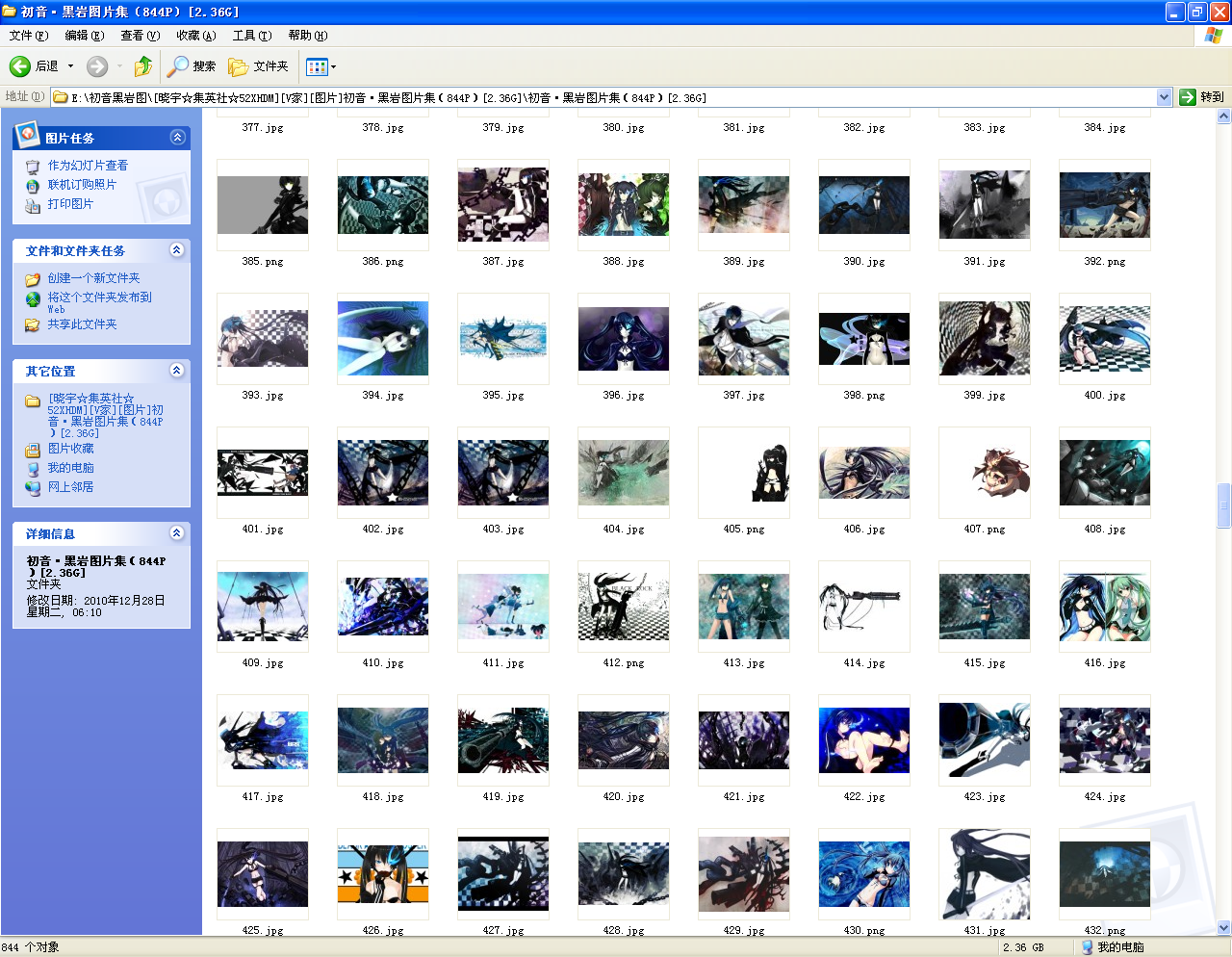
Task: Click the Back (后退) arrow icon
Action: pyautogui.click(x=20, y=66)
